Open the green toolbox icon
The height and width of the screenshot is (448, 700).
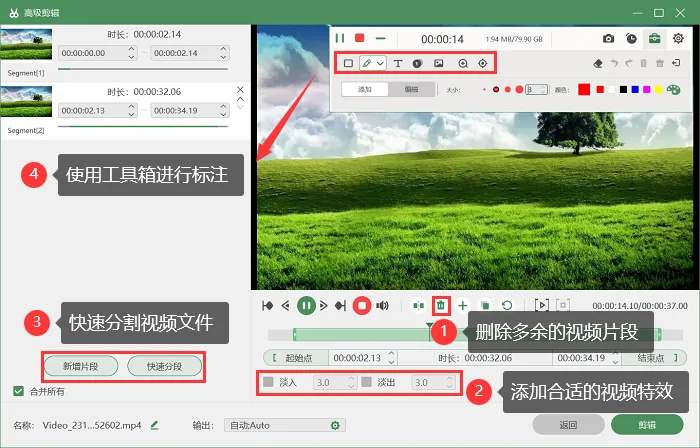tap(654, 38)
